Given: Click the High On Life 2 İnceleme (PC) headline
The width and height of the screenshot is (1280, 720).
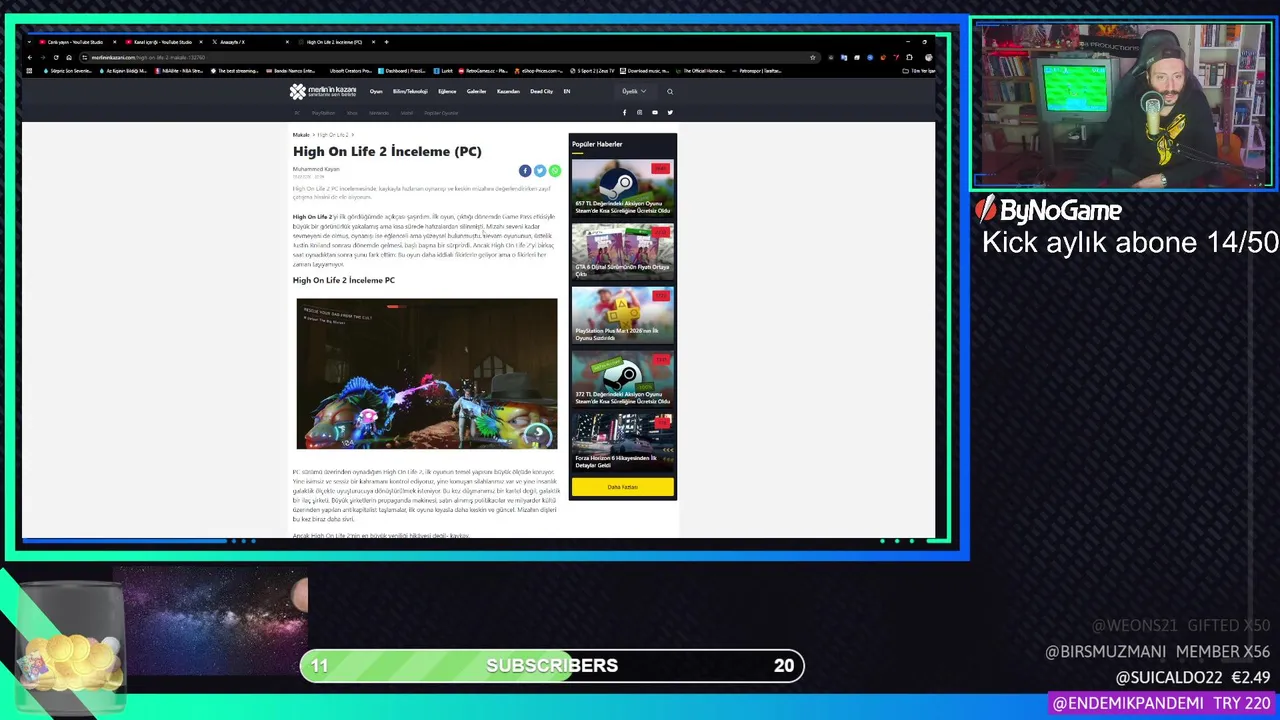Looking at the screenshot, I should point(387,151).
